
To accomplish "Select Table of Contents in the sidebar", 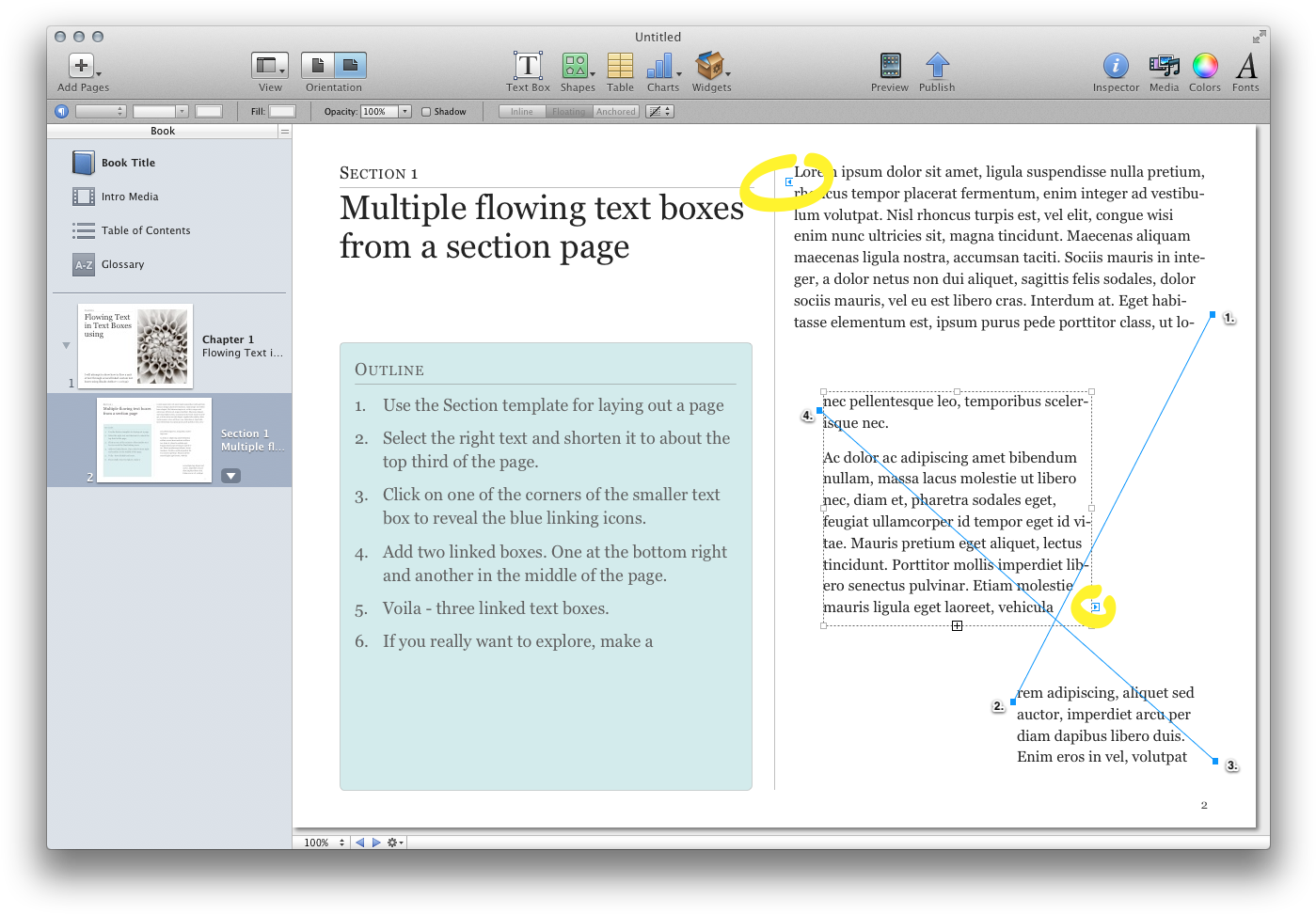I will [146, 230].
